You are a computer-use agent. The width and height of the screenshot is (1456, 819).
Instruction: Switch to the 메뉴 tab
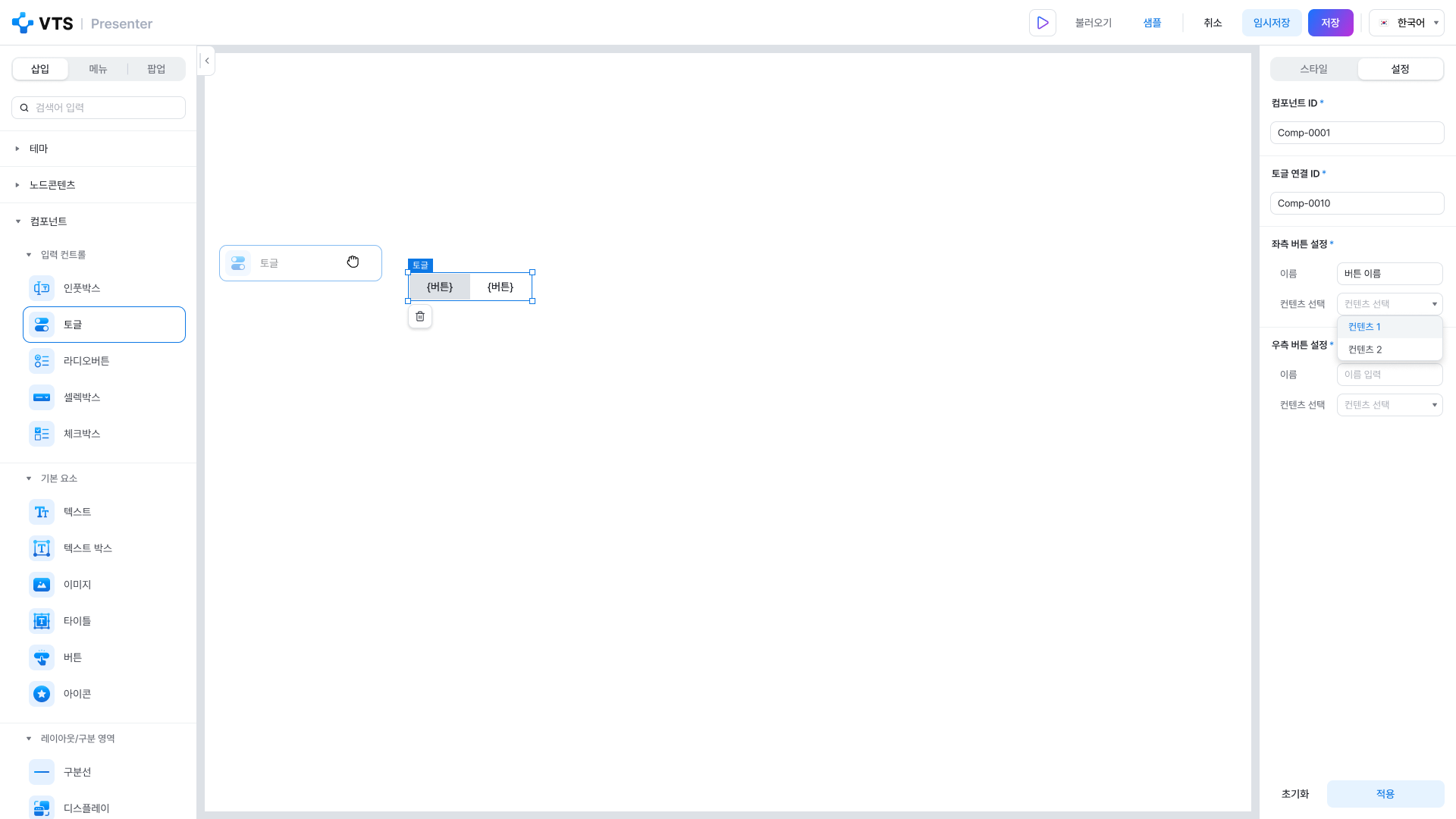(98, 69)
